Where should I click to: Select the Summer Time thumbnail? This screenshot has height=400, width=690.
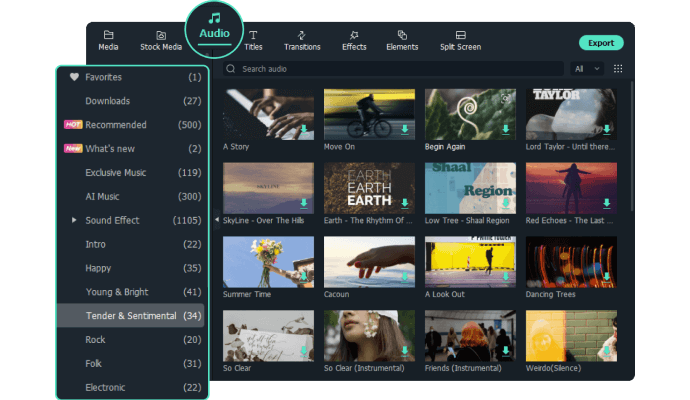tap(268, 261)
